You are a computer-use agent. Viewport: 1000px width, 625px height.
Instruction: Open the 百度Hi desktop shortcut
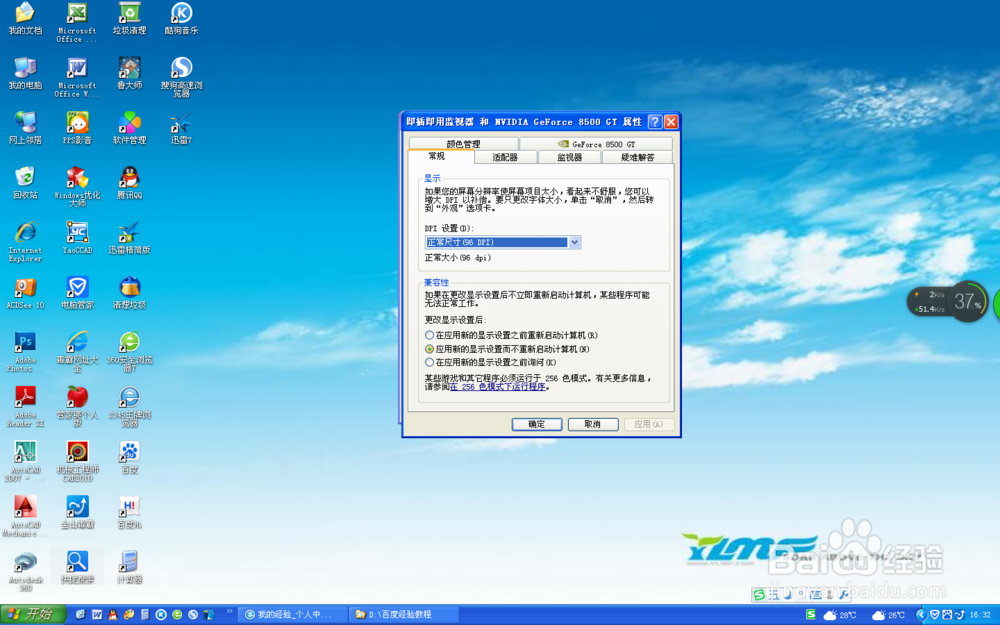(x=129, y=512)
